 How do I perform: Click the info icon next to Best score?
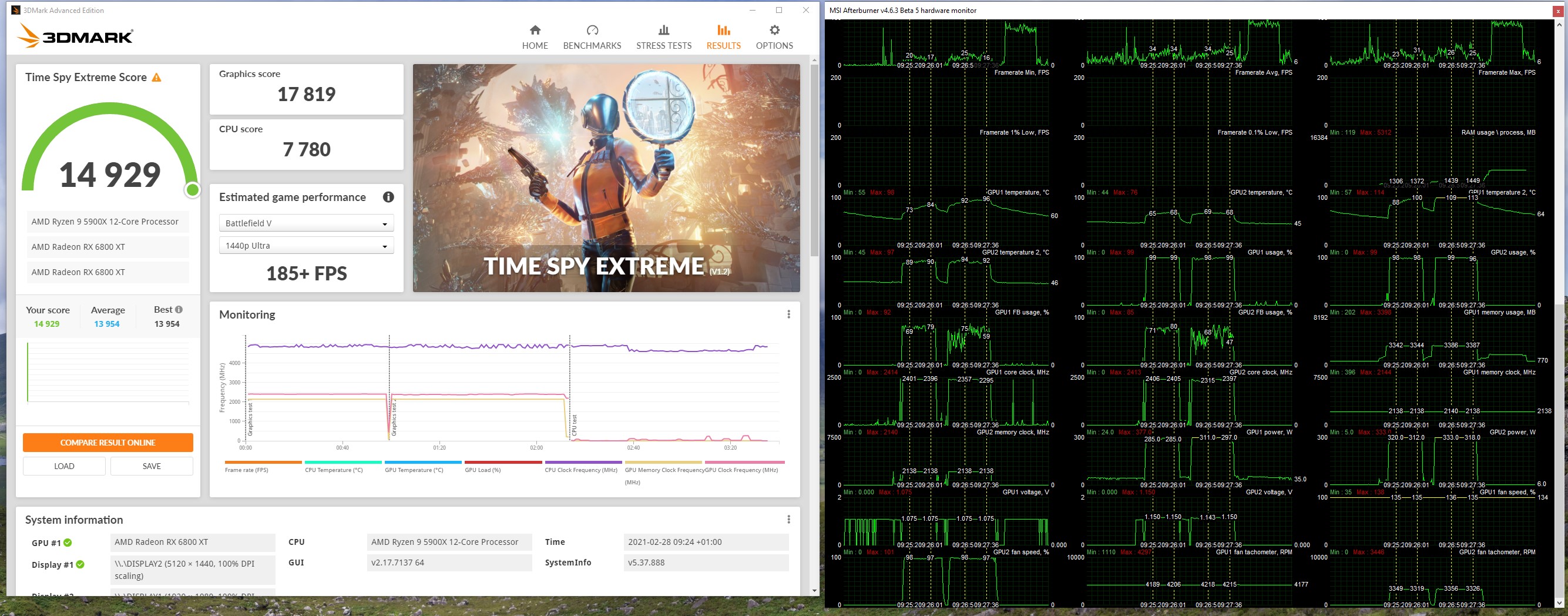[x=179, y=310]
